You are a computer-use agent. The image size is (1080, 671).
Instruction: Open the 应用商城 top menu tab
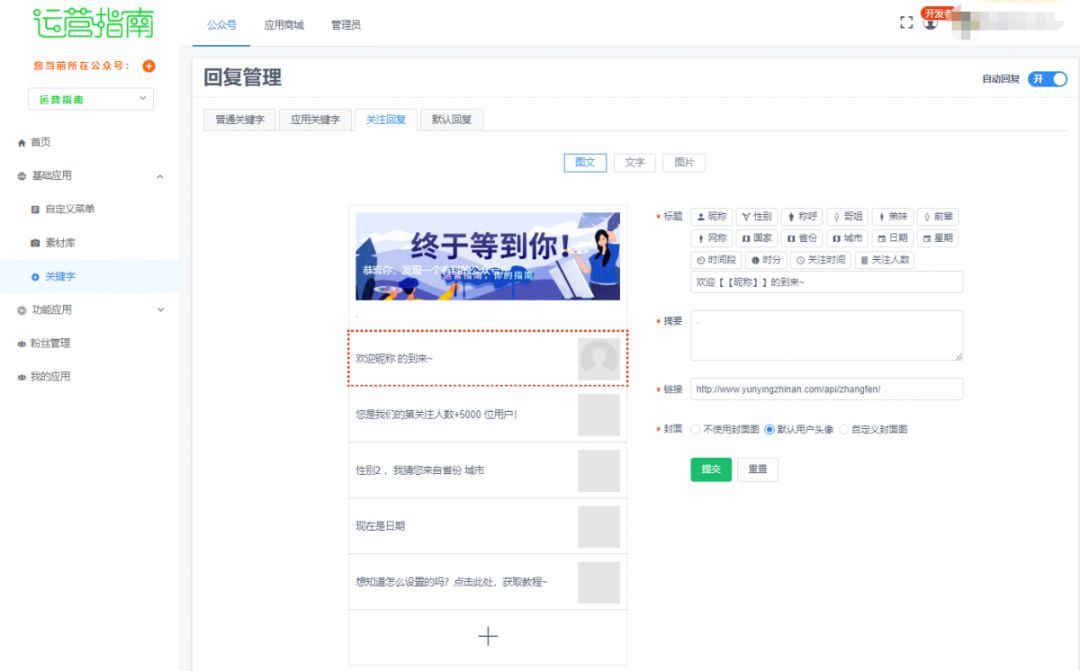[284, 25]
